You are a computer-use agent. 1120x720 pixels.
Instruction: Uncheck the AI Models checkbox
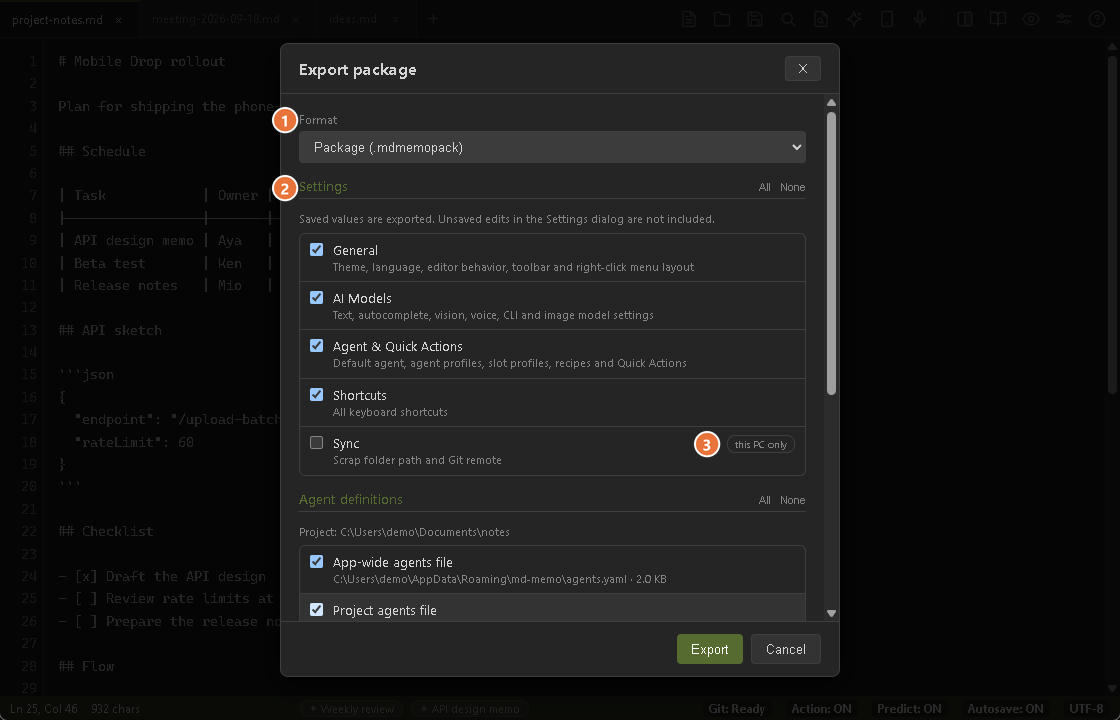[316, 297]
